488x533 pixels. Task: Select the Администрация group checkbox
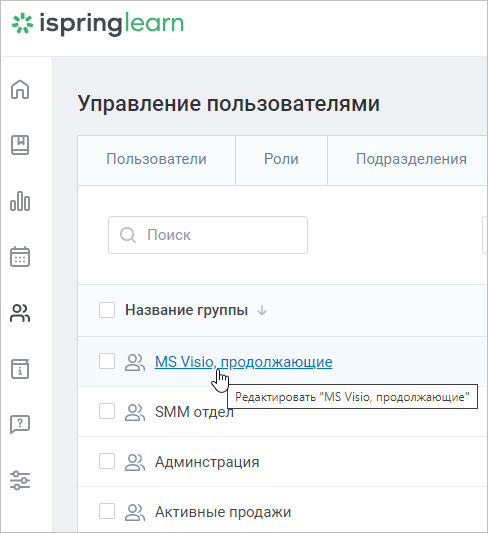107,461
